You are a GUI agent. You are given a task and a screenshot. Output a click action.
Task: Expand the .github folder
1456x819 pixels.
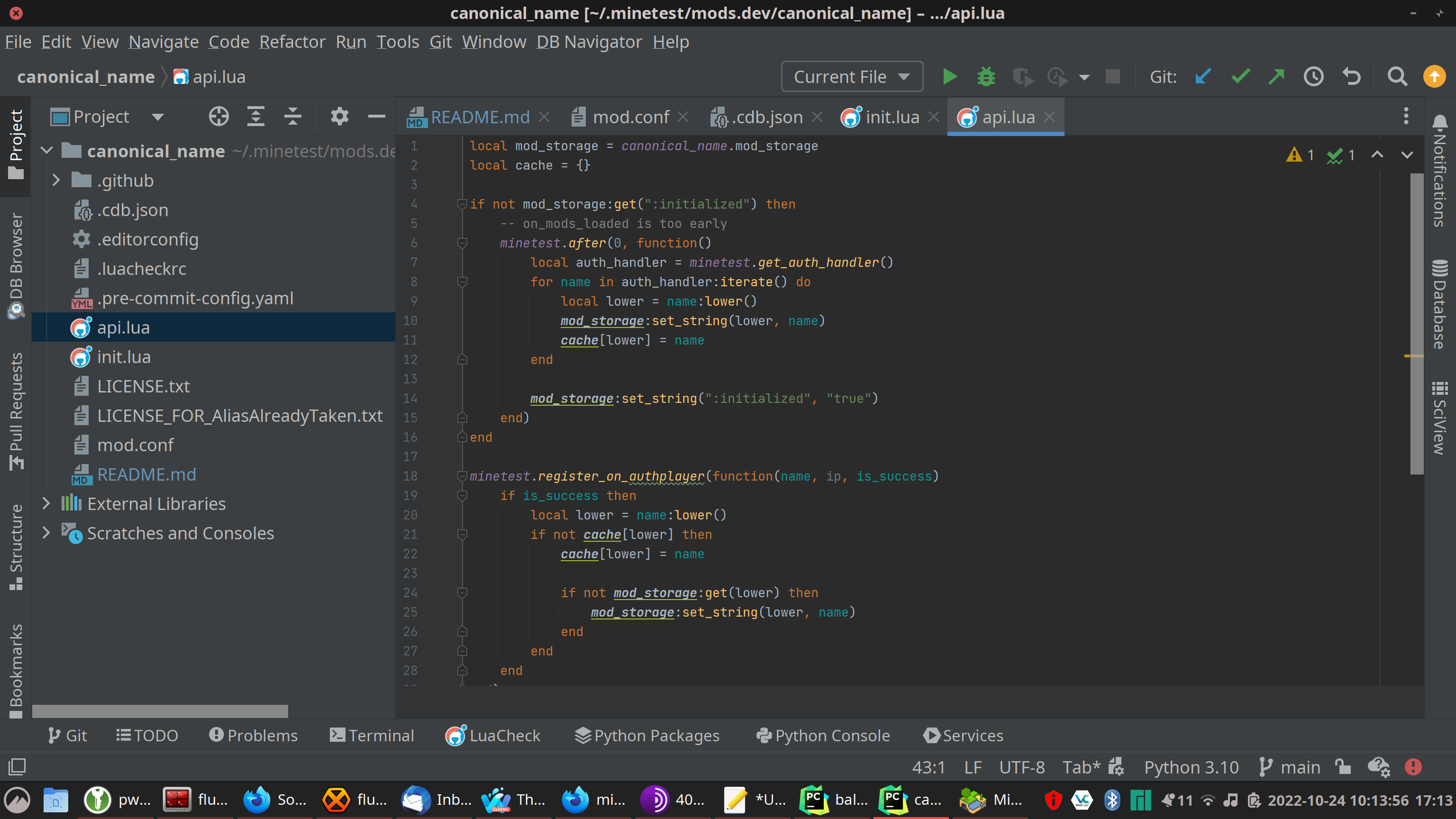click(x=56, y=180)
